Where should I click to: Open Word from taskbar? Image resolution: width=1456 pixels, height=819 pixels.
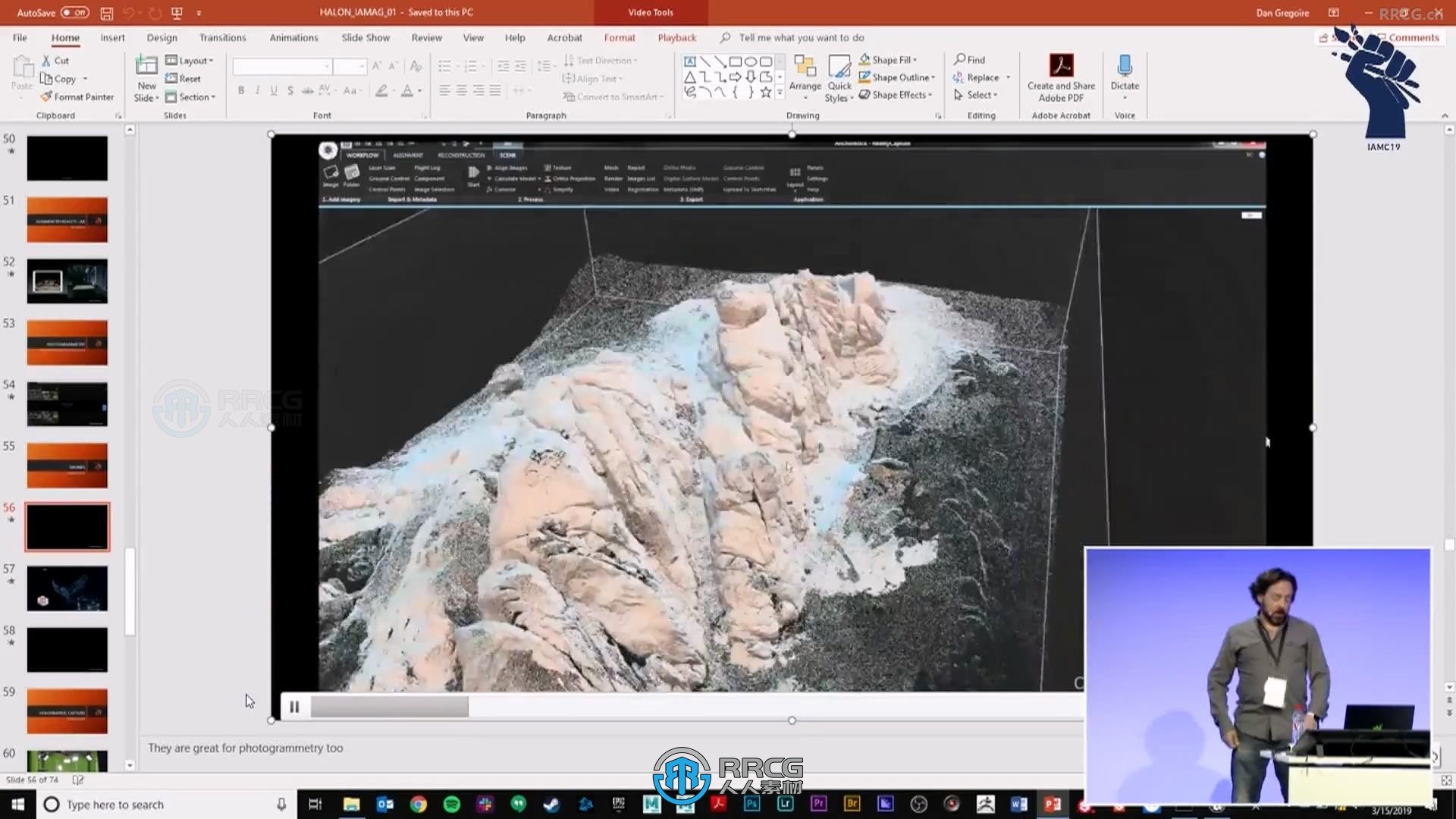[1018, 804]
